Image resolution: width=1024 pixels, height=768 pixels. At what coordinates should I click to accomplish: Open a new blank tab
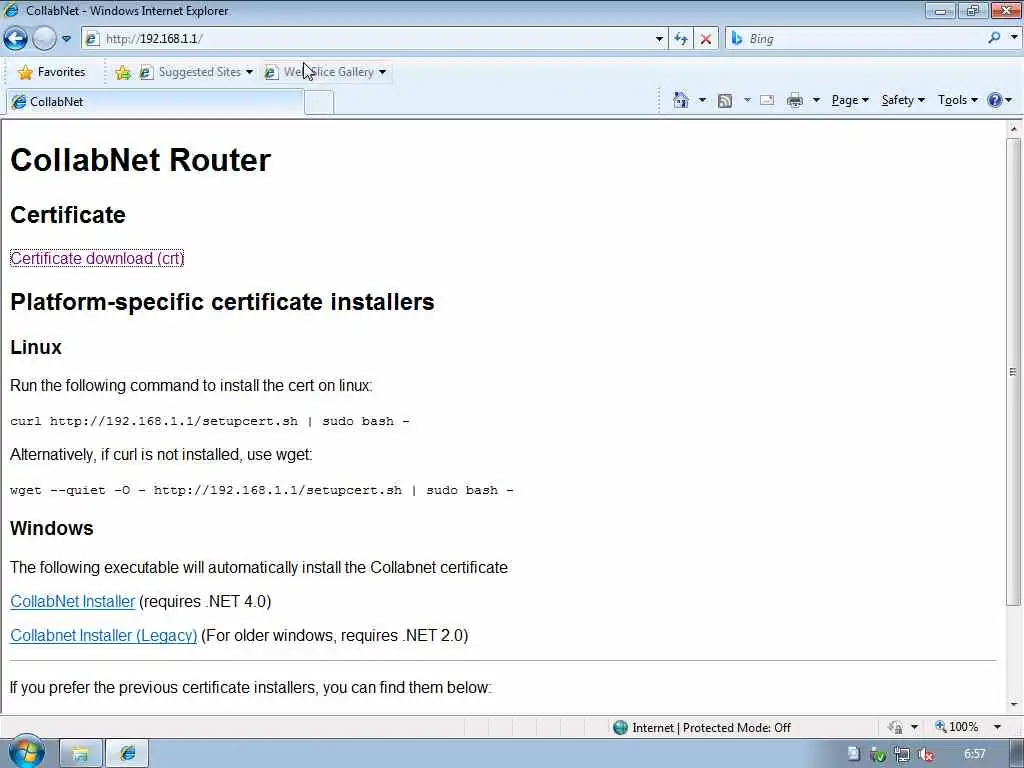(x=319, y=103)
